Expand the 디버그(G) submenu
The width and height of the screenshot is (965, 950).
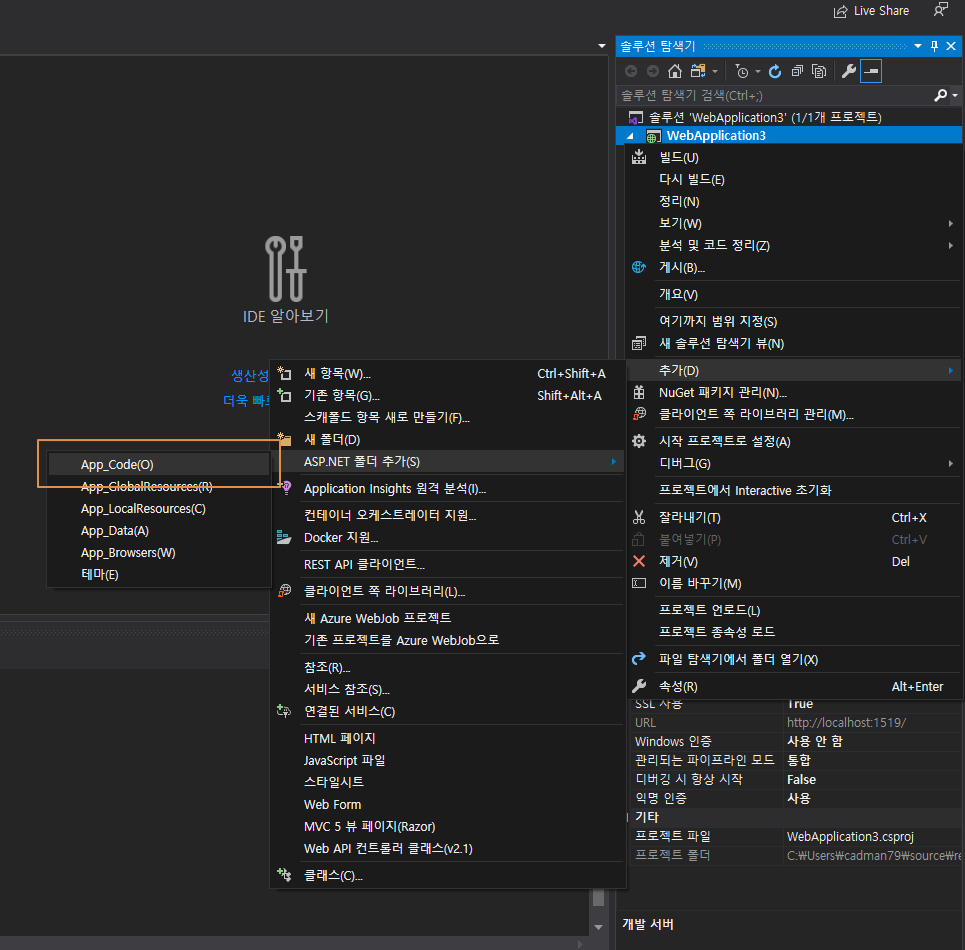(x=793, y=463)
